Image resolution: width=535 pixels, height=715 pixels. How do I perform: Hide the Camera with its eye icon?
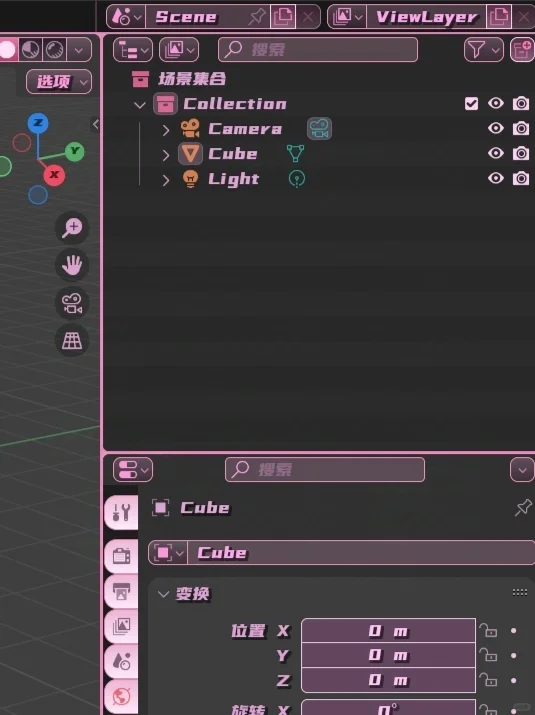coord(496,128)
